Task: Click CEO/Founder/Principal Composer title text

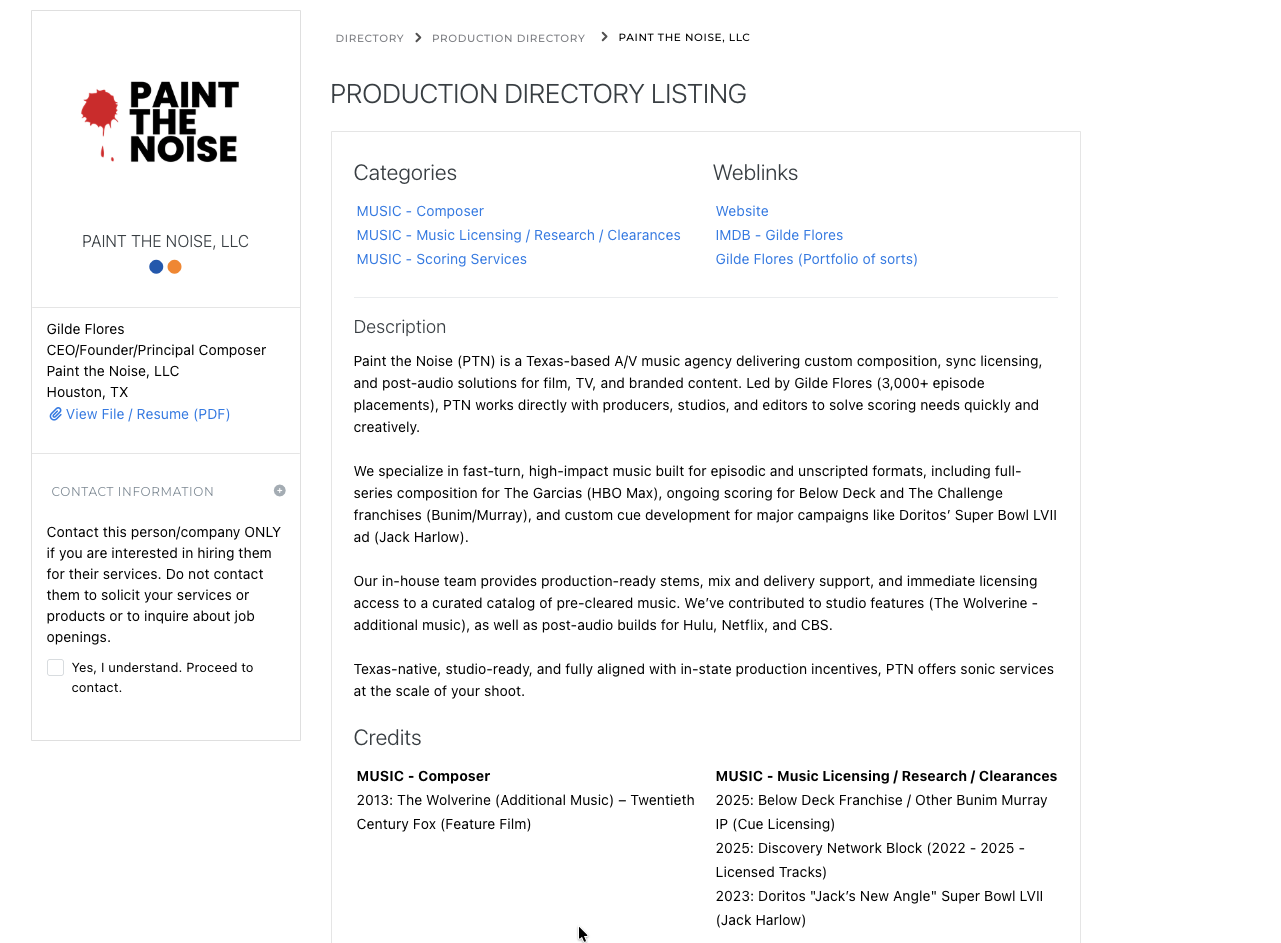Action: click(156, 350)
